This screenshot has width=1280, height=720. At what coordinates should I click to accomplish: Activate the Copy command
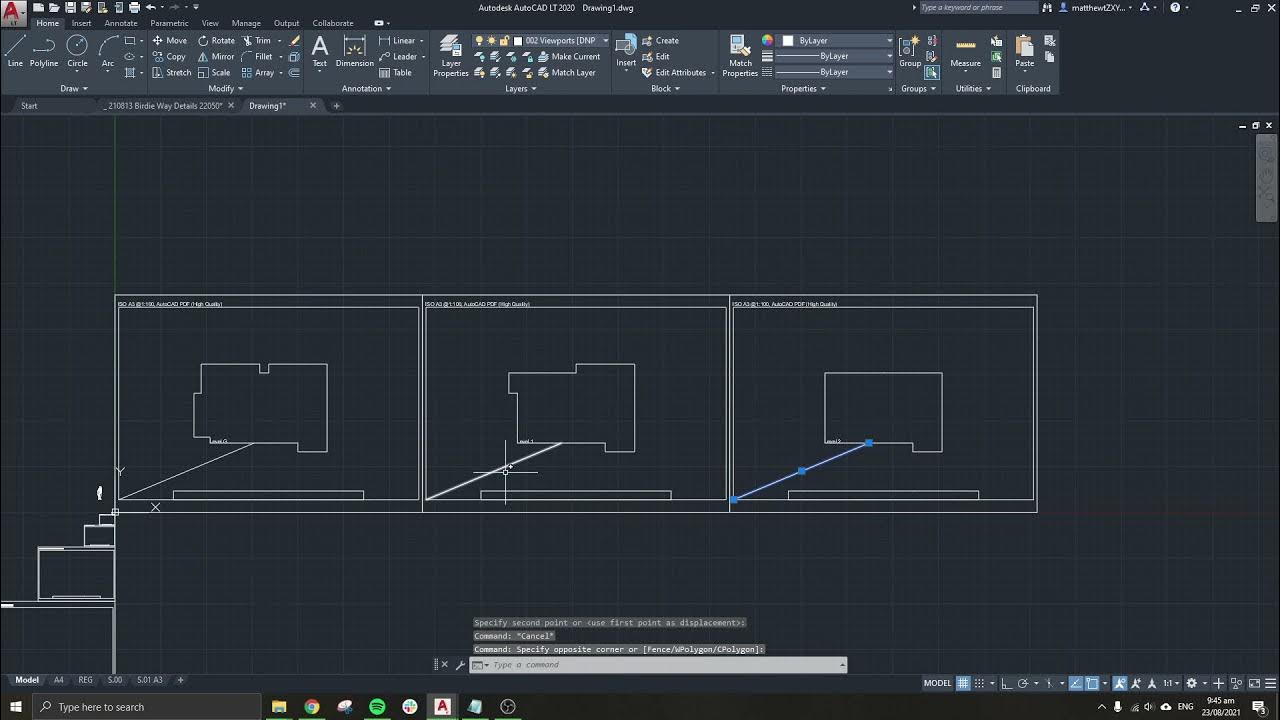(169, 57)
